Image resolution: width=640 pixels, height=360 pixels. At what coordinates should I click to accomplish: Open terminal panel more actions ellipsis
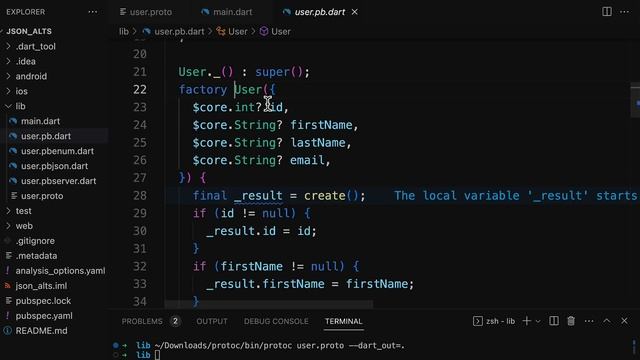(589, 321)
